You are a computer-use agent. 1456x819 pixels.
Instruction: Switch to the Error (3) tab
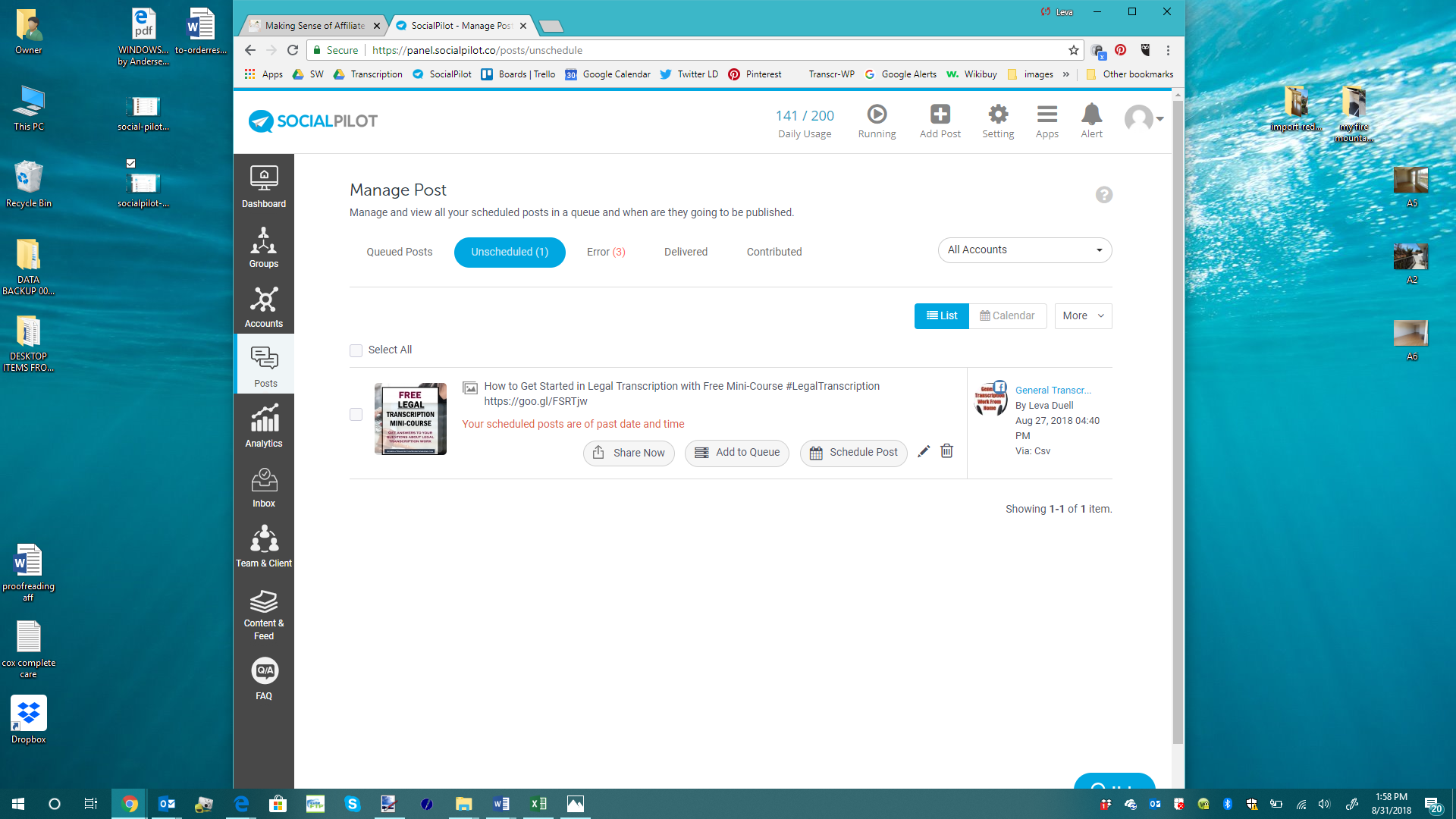pyautogui.click(x=605, y=253)
